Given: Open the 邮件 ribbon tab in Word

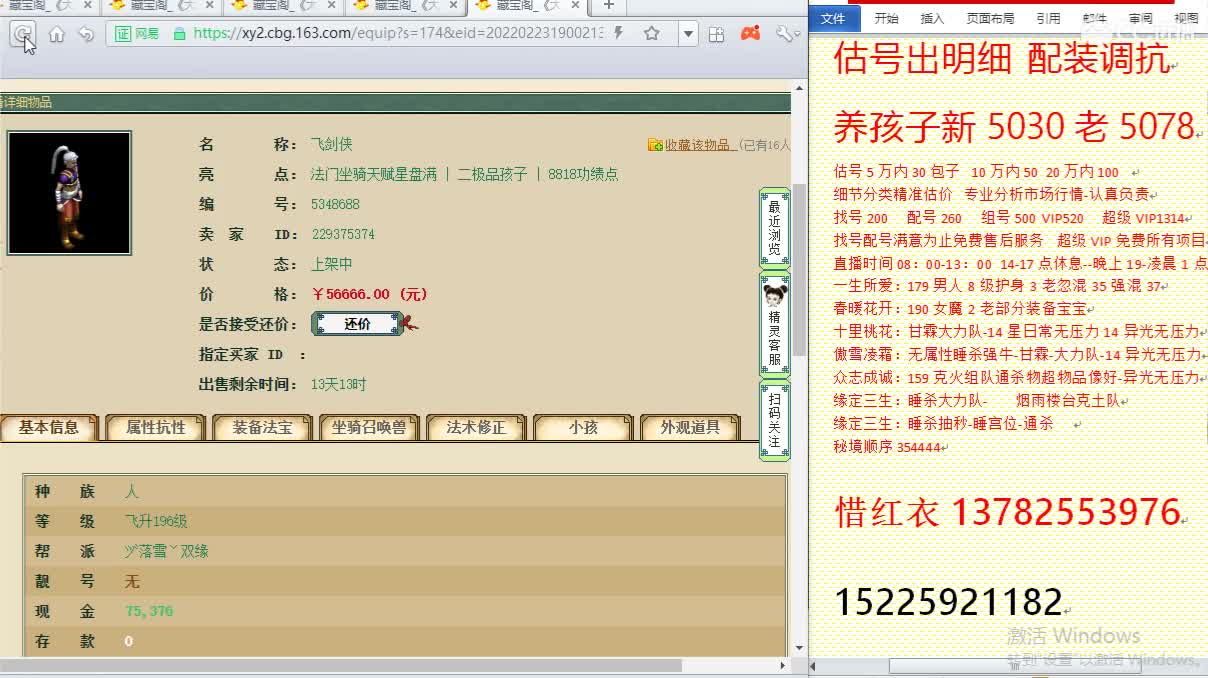Looking at the screenshot, I should (x=1094, y=18).
